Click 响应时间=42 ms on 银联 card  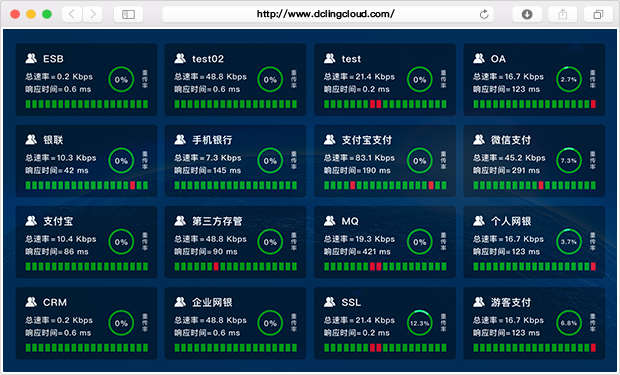57,170
